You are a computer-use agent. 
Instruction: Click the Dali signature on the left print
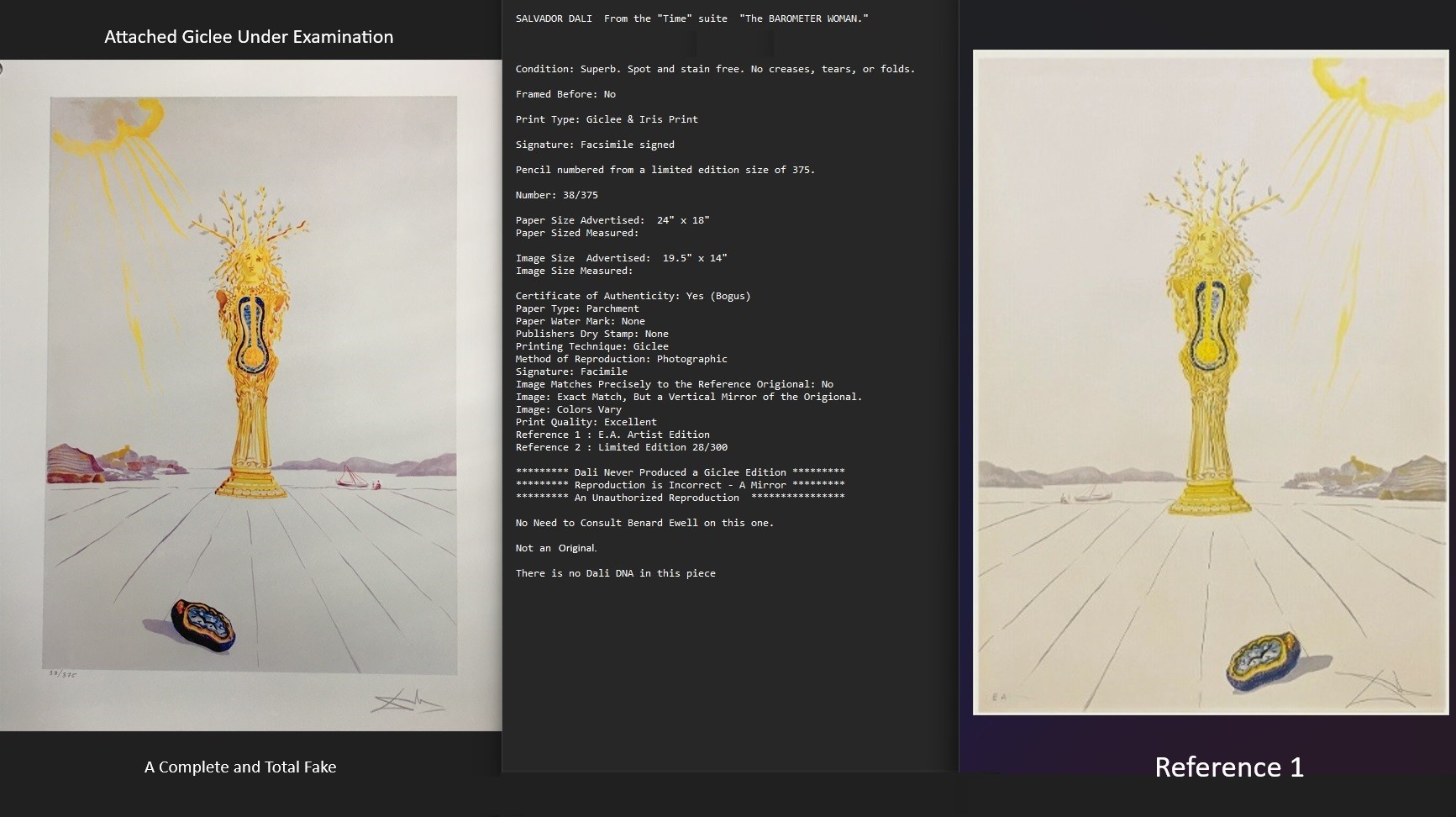point(407,699)
